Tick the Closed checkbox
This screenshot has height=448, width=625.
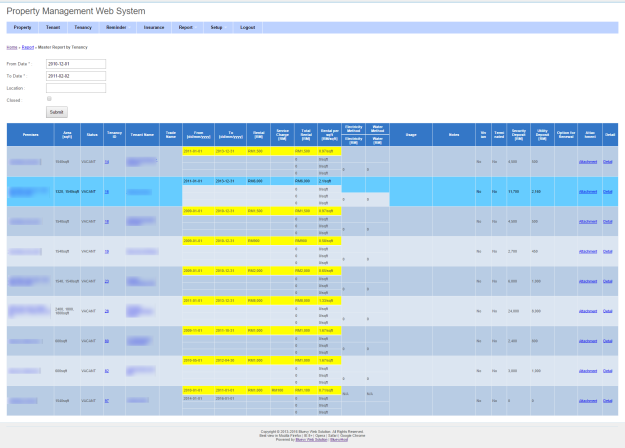[x=49, y=99]
